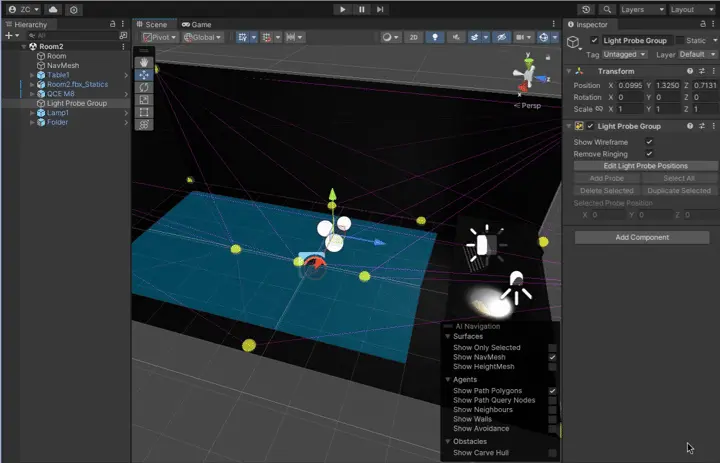Select the Move tool in scene toolbar

[x=144, y=74]
